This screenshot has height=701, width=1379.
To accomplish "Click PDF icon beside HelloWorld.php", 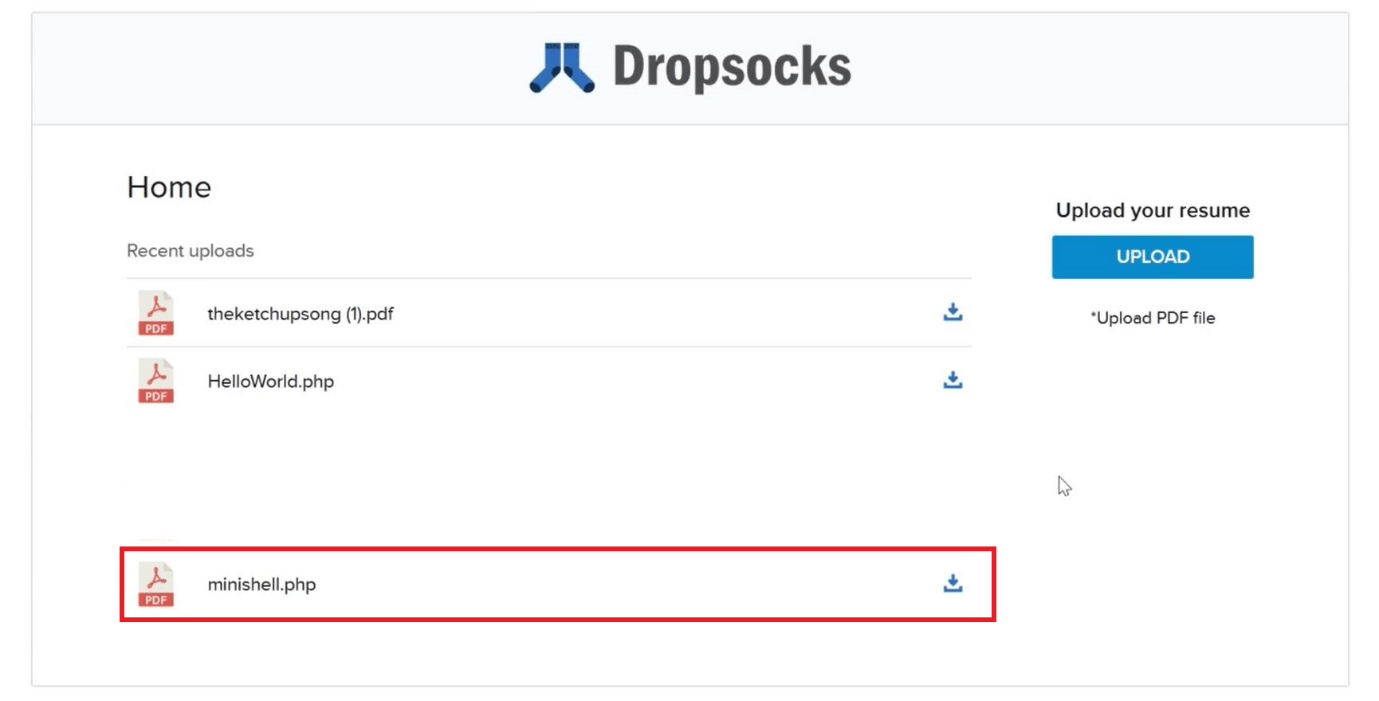I will pyautogui.click(x=156, y=381).
